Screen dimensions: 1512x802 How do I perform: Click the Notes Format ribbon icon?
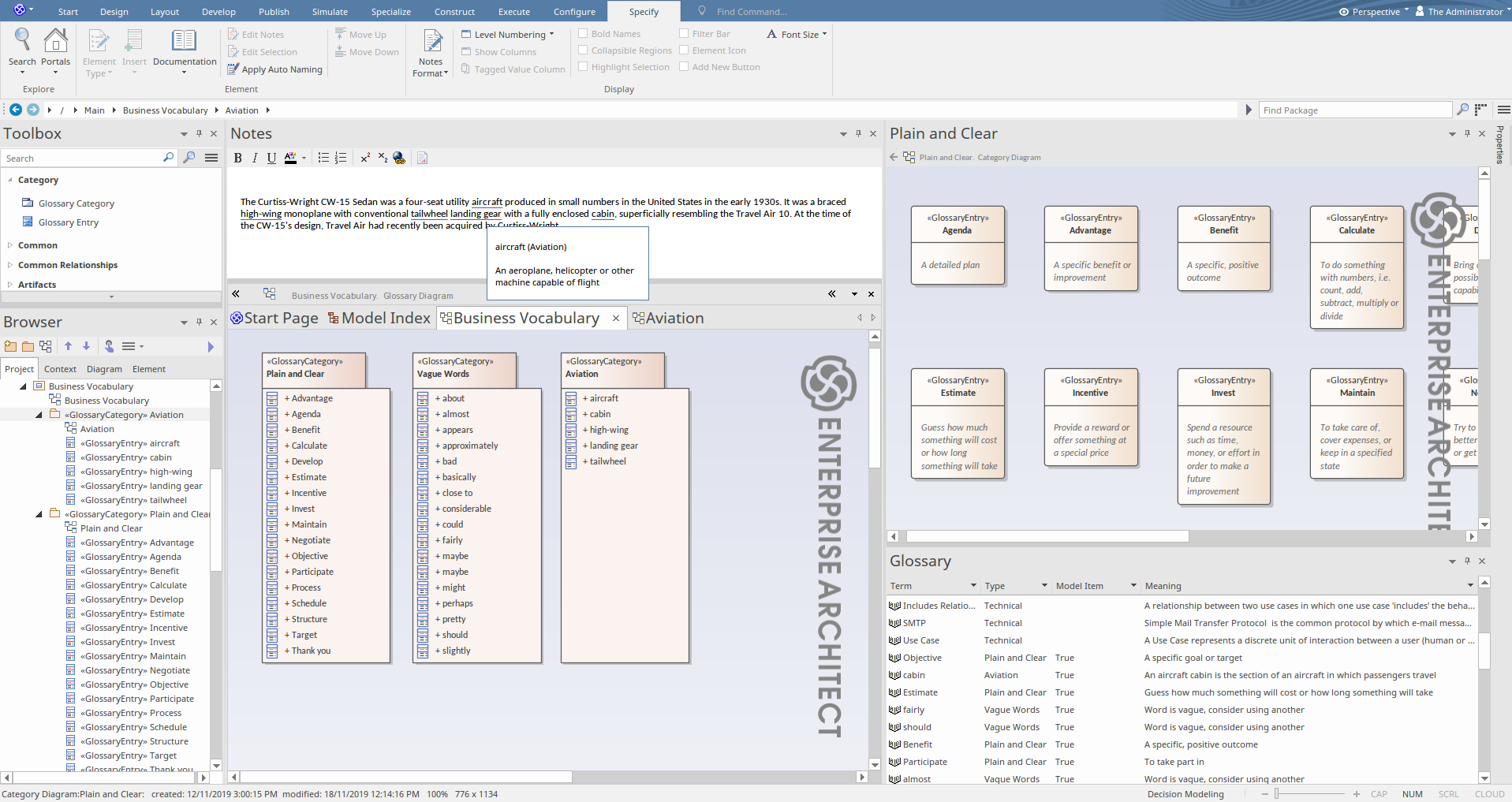(431, 52)
